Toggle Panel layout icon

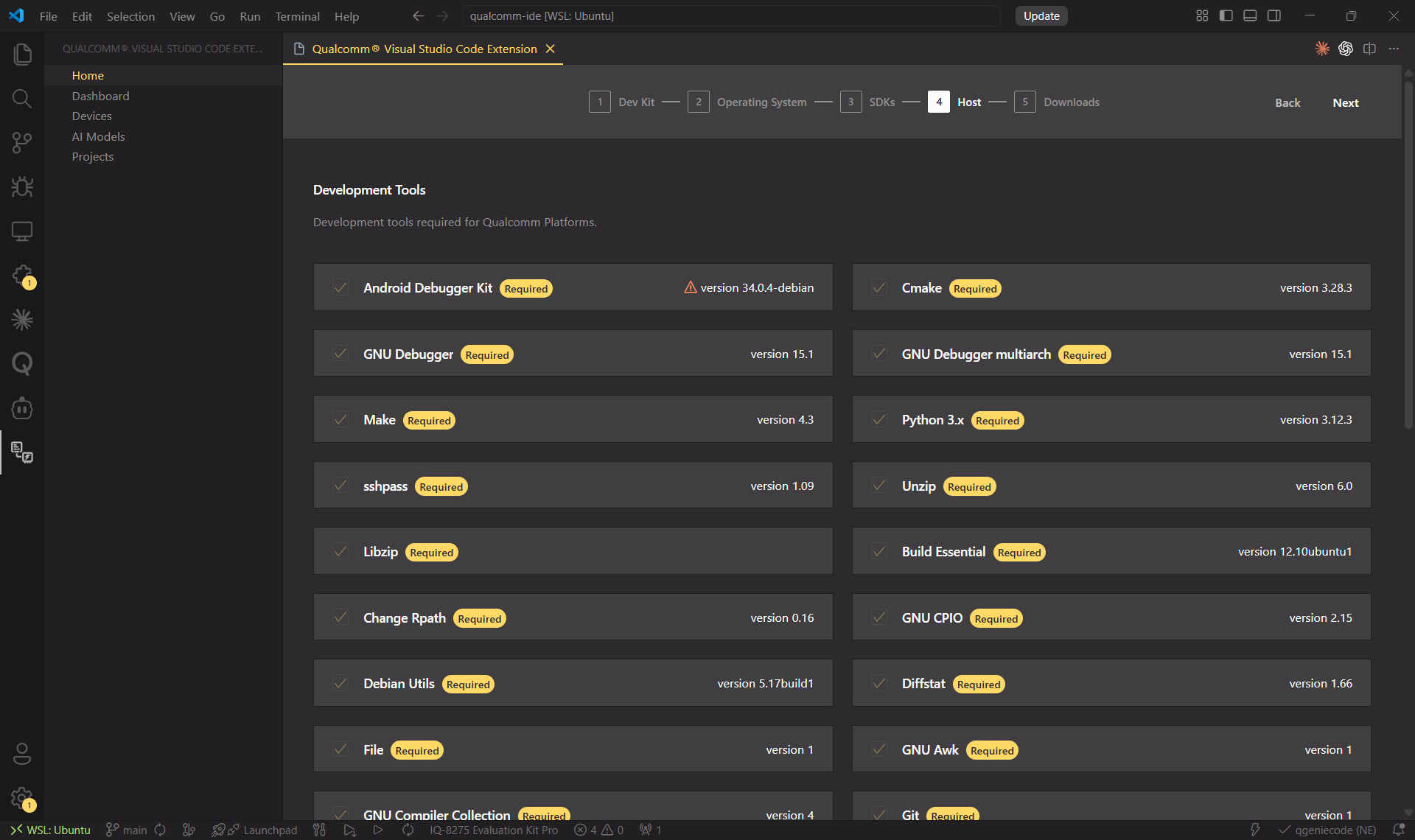1250,15
